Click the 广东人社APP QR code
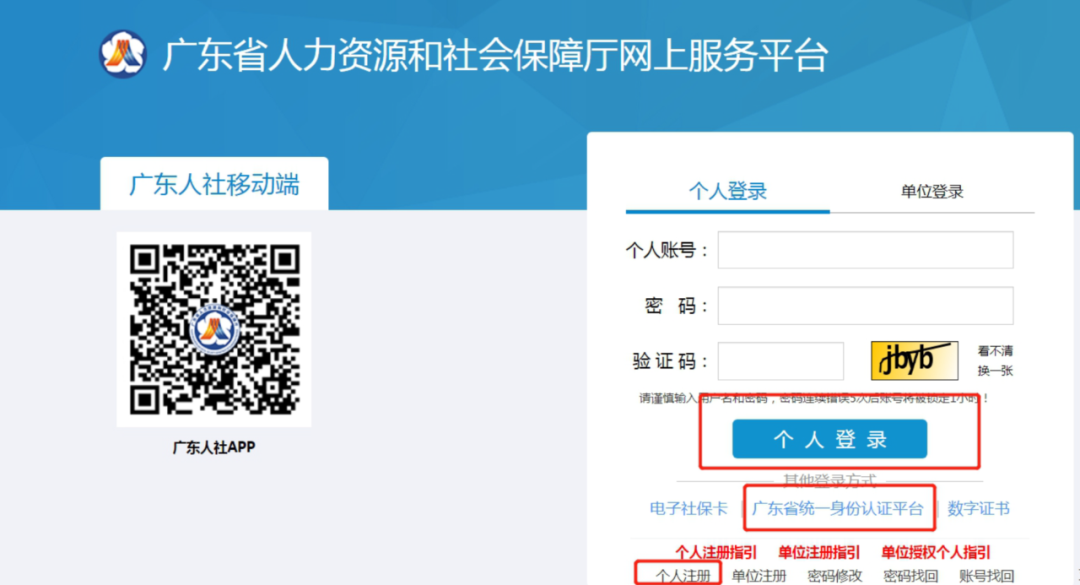The image size is (1080, 585). point(213,331)
